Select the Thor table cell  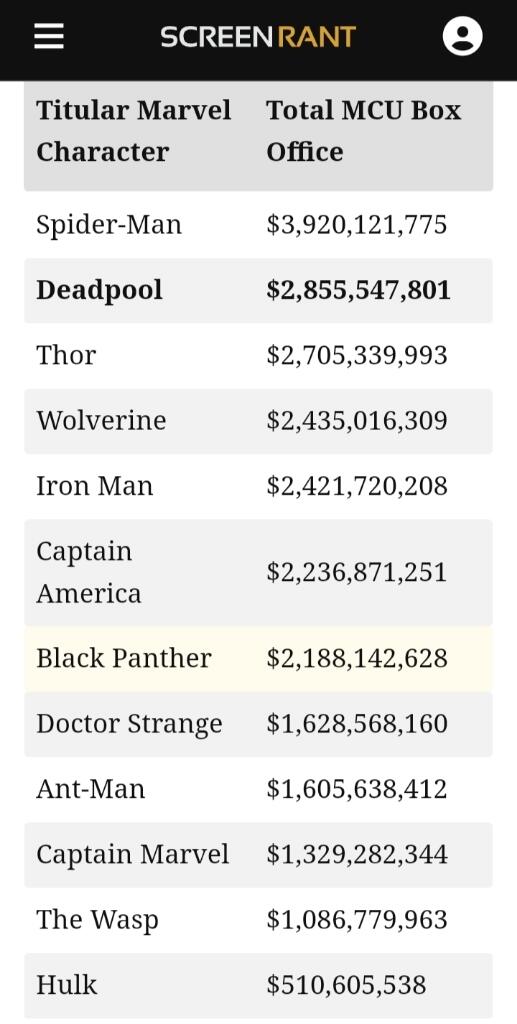coord(66,355)
